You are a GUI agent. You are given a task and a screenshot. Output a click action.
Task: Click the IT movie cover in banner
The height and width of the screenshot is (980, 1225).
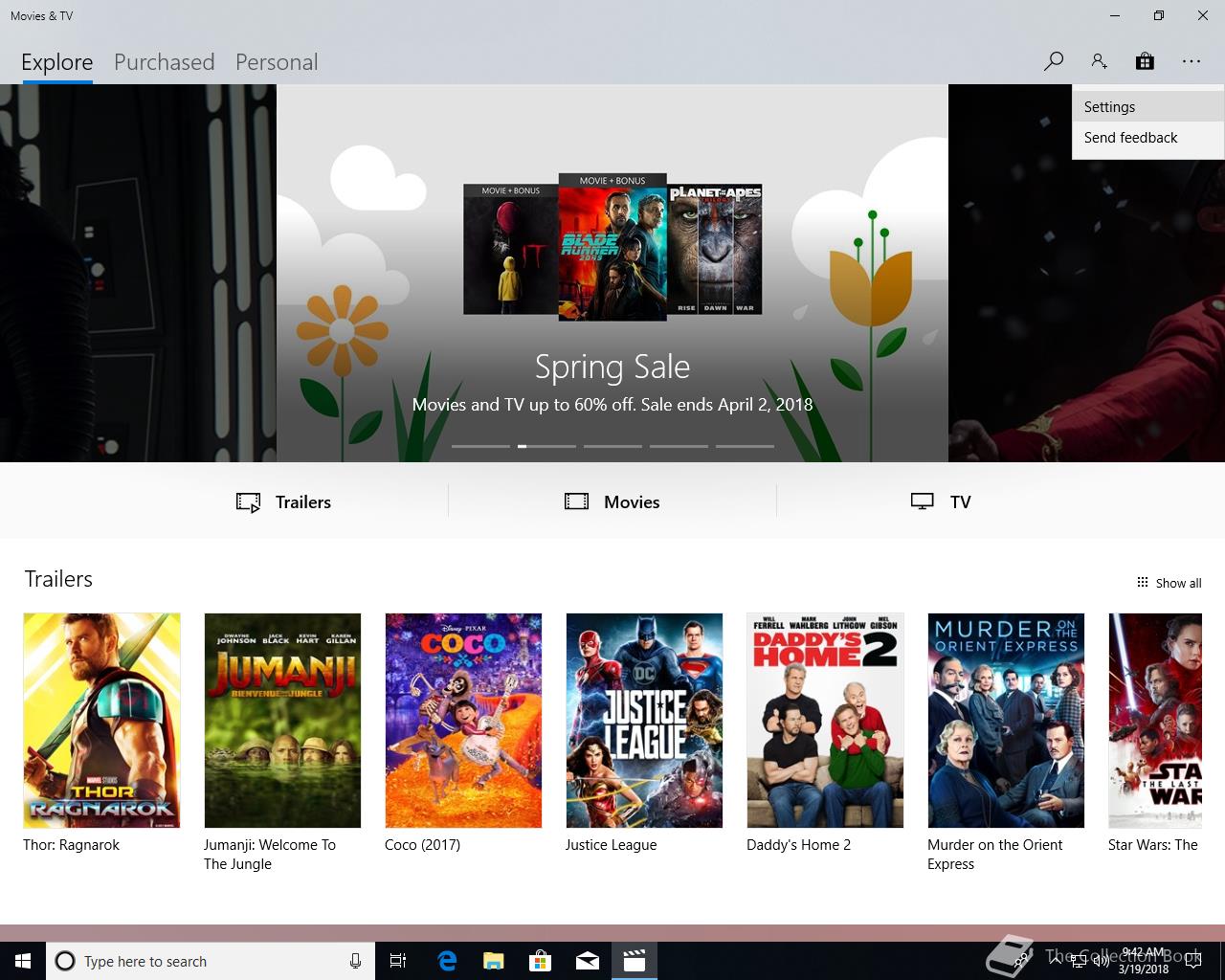(x=510, y=249)
